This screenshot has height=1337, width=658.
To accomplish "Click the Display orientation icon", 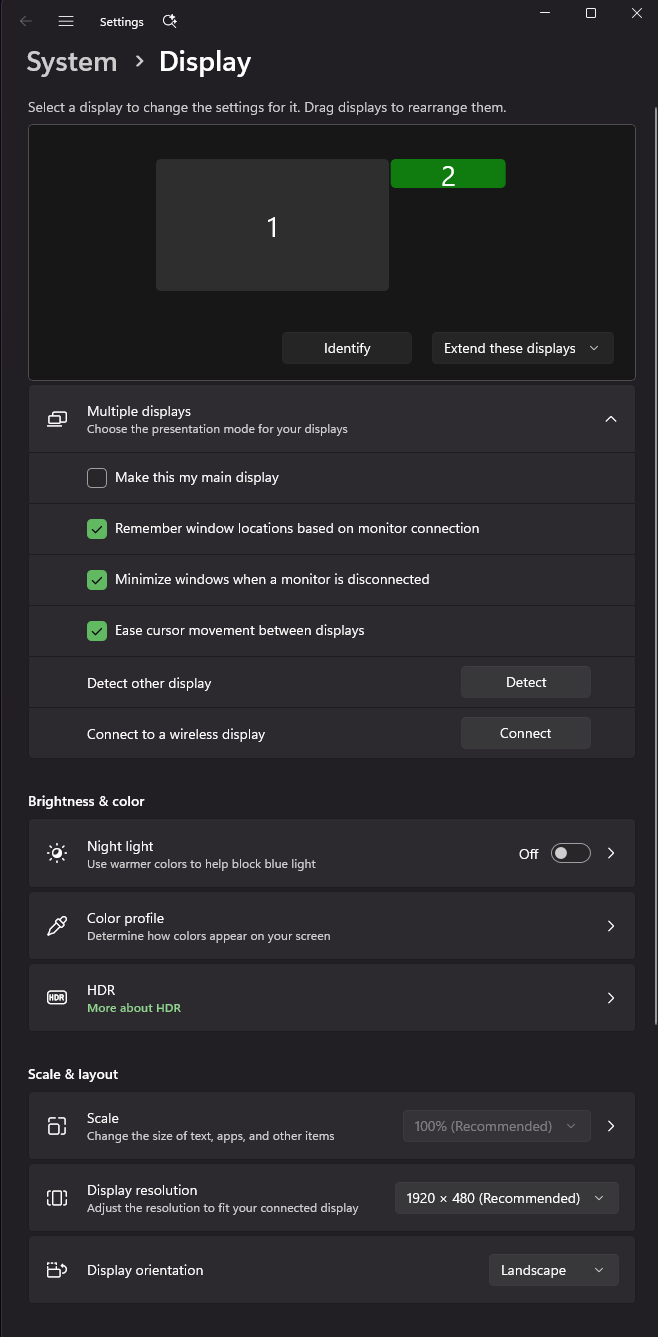I will click(x=57, y=1270).
